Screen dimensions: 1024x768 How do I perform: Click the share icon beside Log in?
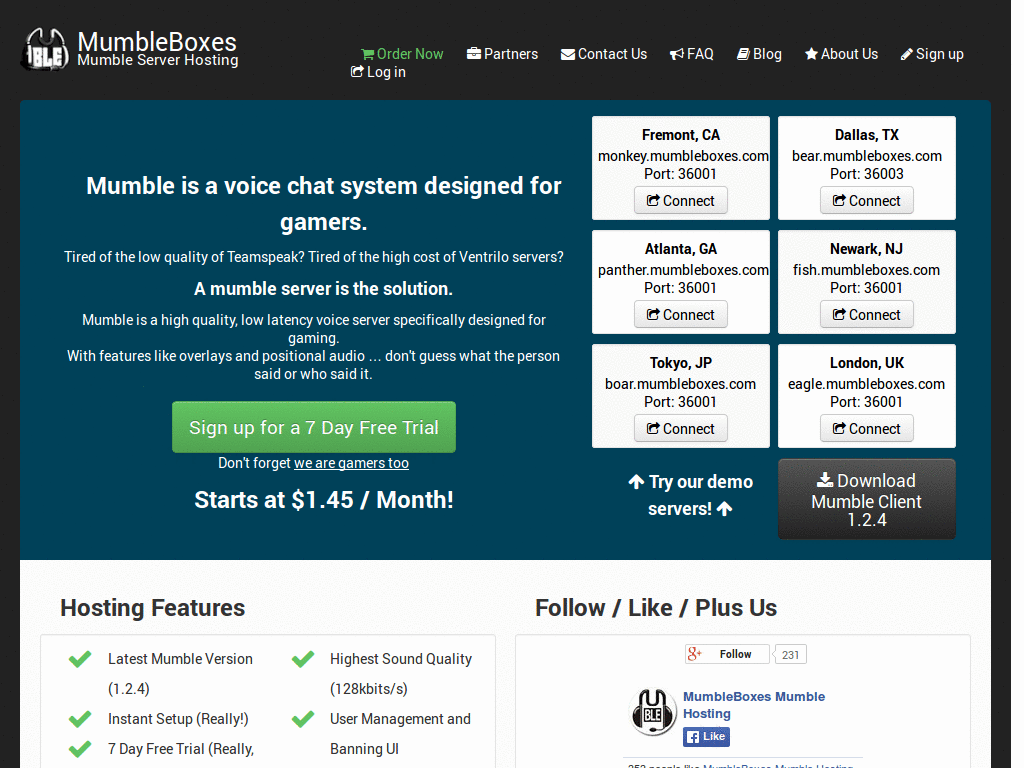click(x=357, y=71)
